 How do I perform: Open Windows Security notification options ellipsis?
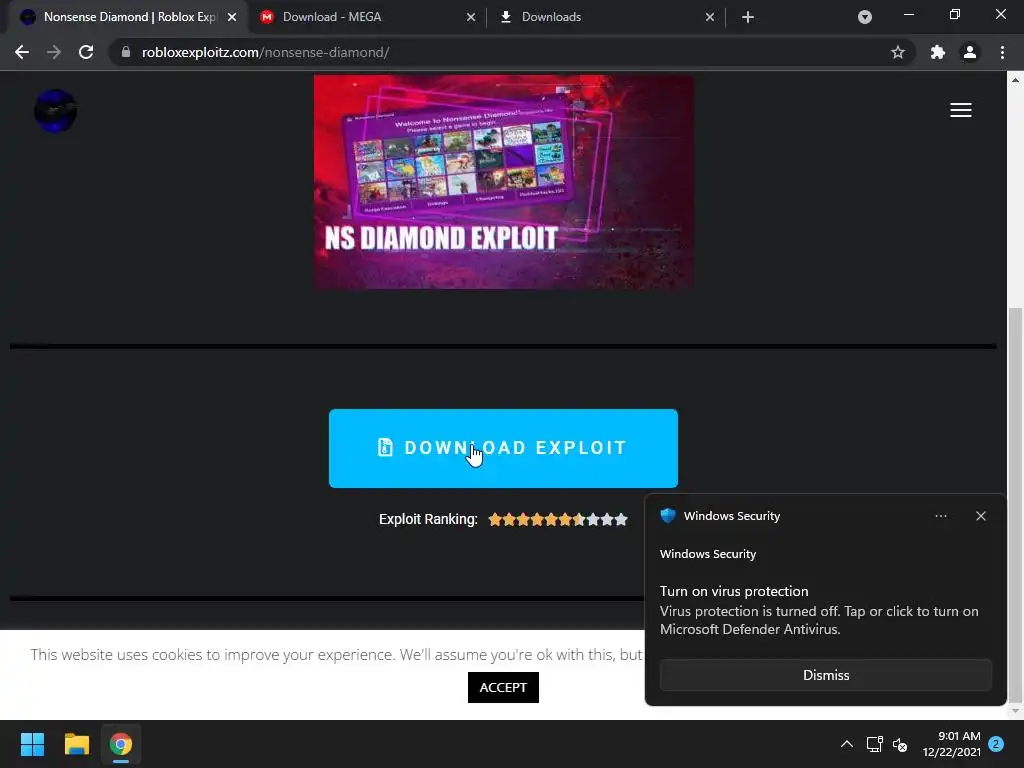940,516
